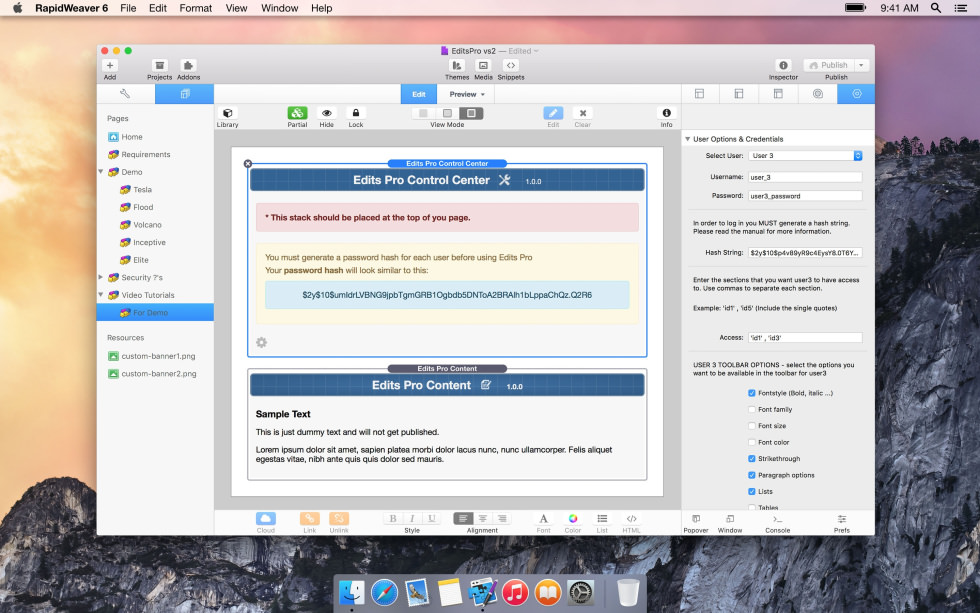This screenshot has width=980, height=613.
Task: Open the Format menu
Action: pyautogui.click(x=196, y=8)
